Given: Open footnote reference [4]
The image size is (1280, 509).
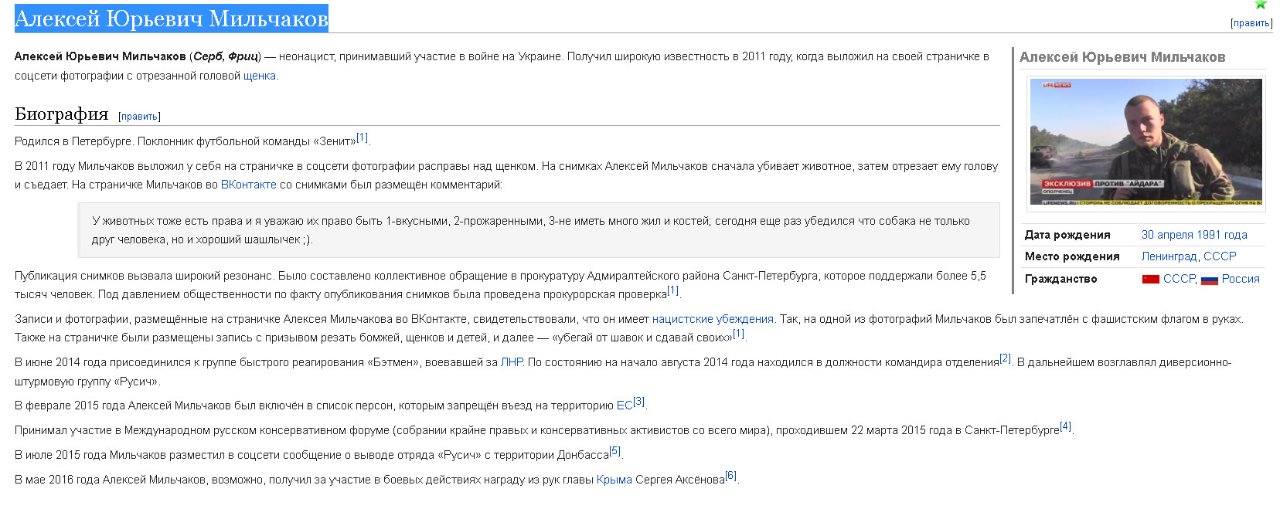Looking at the screenshot, I should [1065, 426].
